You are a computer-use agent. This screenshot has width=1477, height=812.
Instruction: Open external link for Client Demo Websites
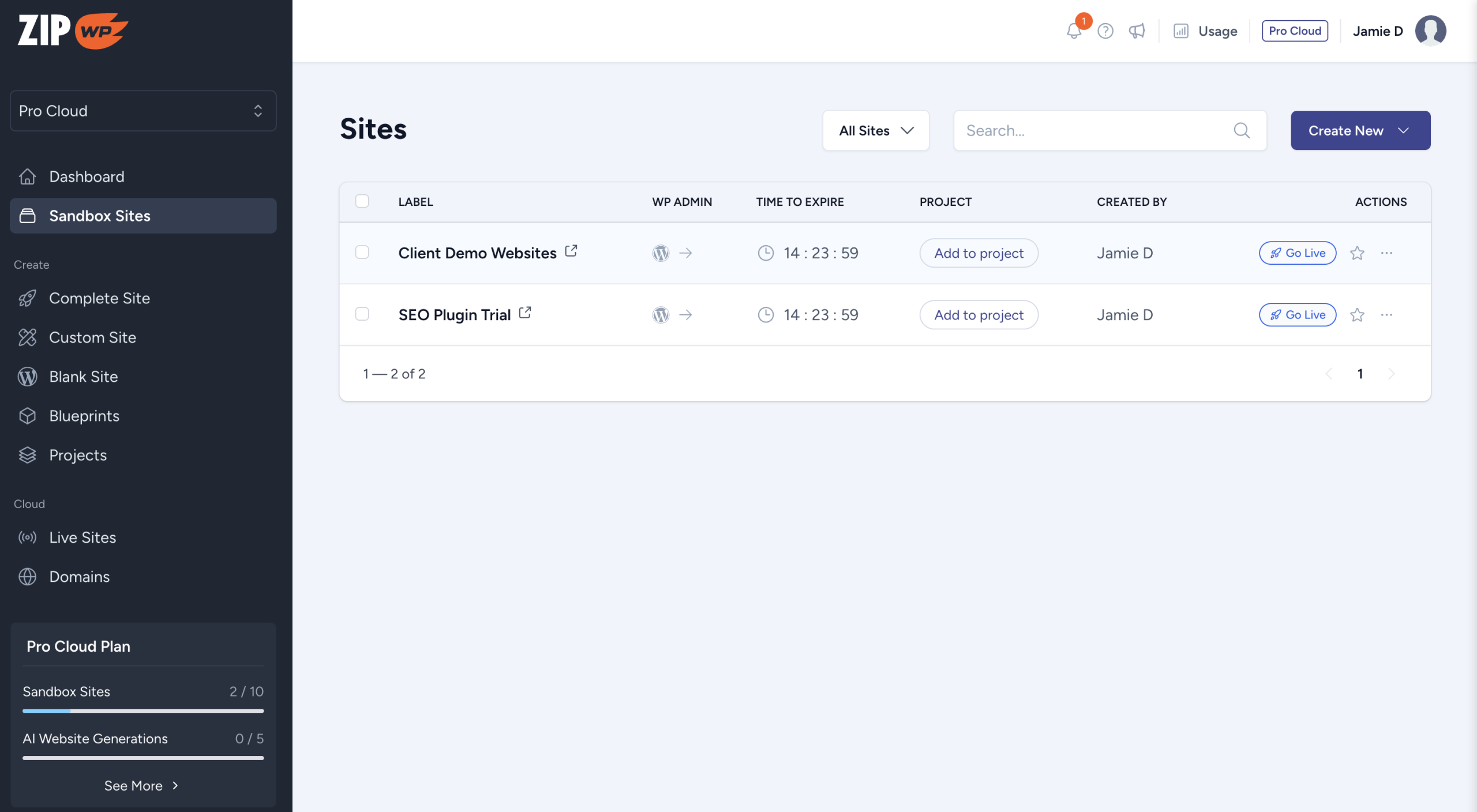coord(571,251)
